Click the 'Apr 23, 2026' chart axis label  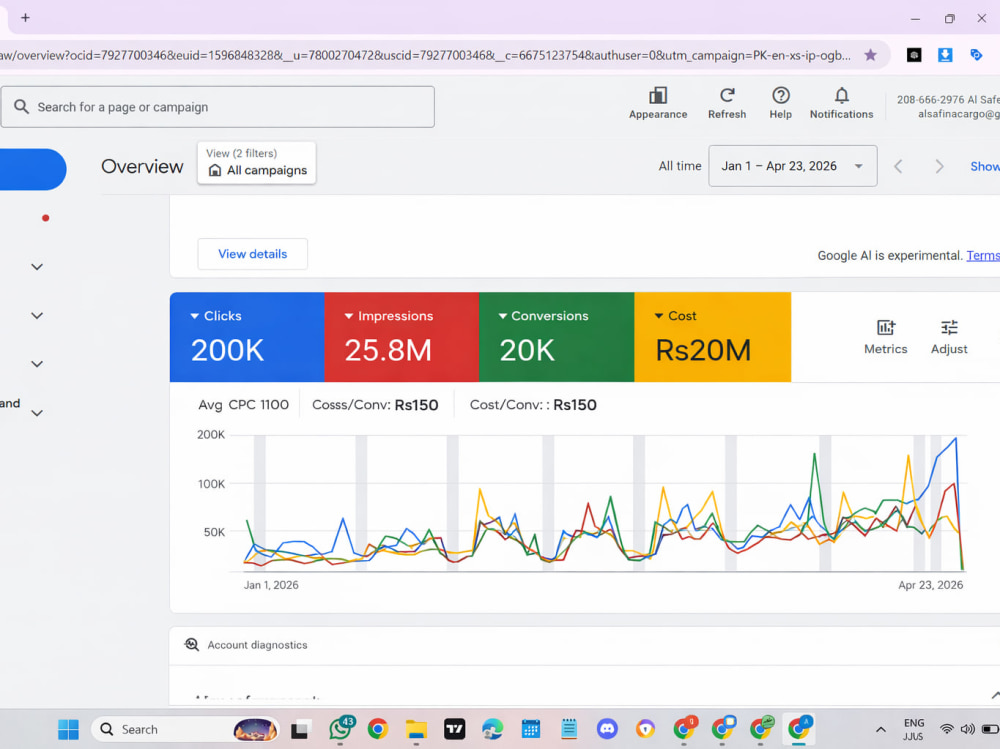click(930, 584)
